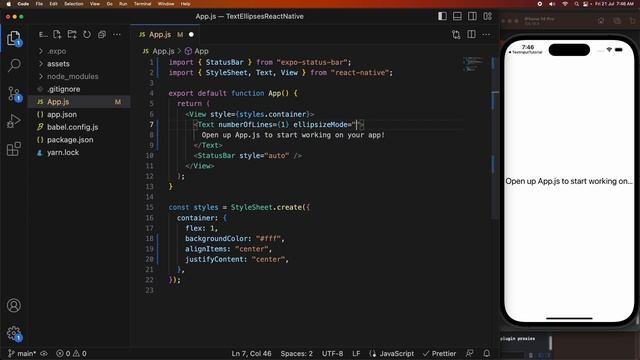640x360 pixels.
Task: Click the truncated text in iPhone simulator
Action: click(x=569, y=181)
